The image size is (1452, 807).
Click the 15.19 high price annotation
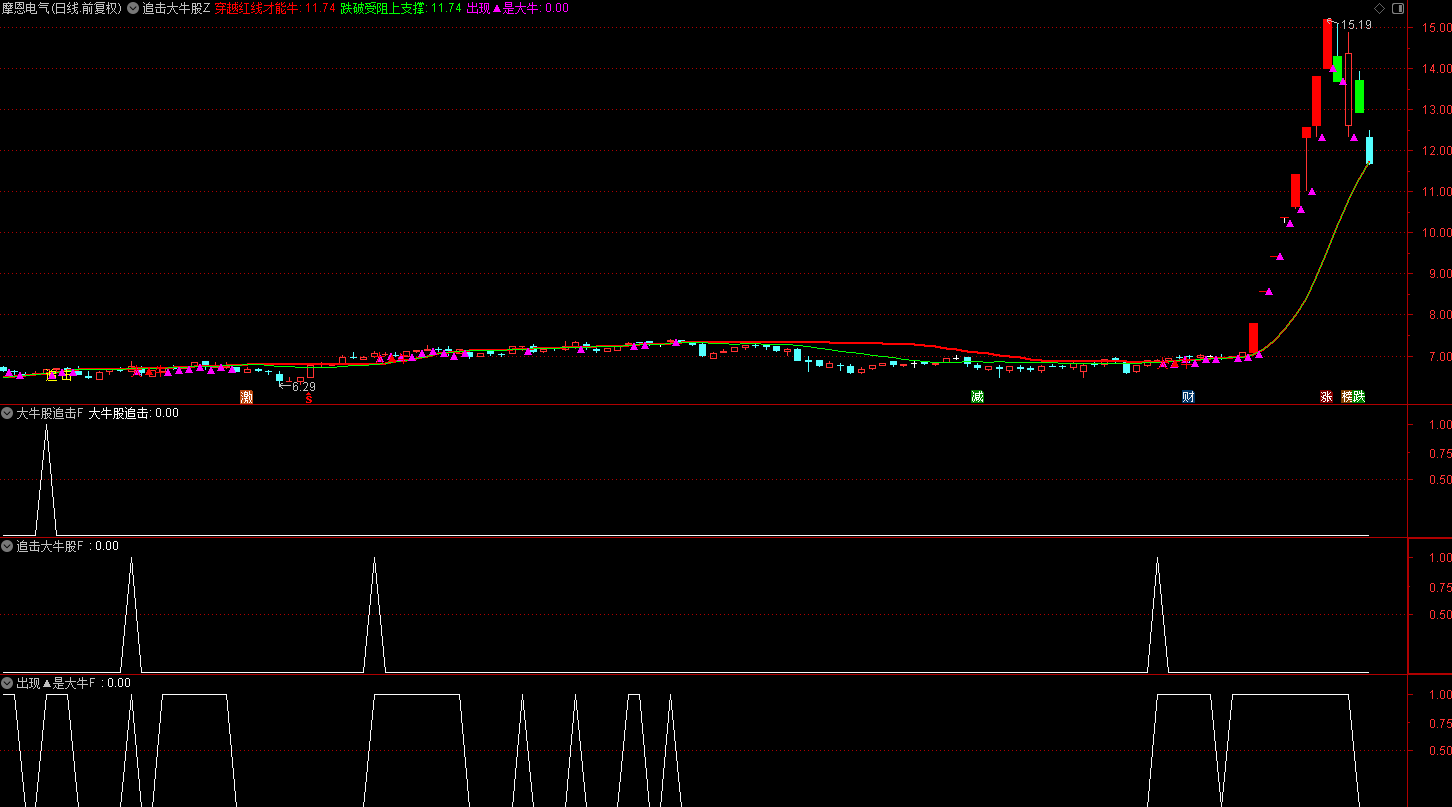(1356, 25)
